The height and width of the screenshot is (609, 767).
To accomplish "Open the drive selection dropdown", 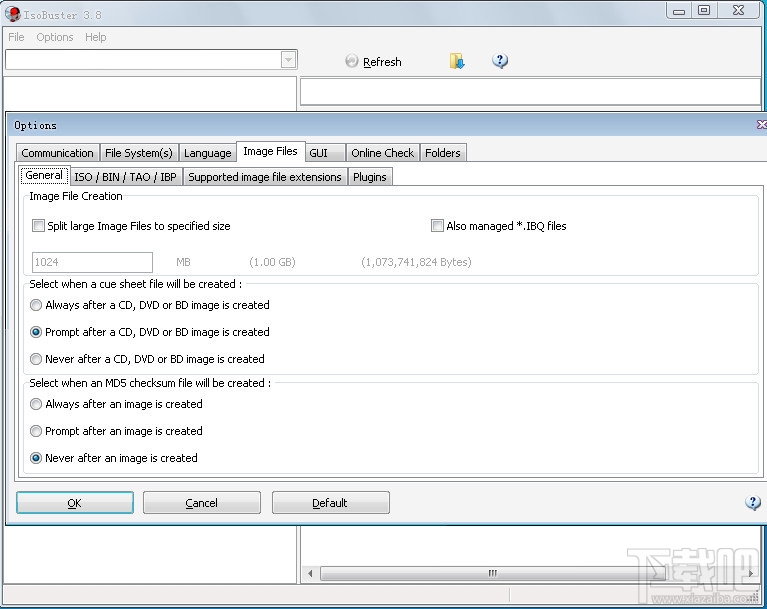I will coord(288,60).
